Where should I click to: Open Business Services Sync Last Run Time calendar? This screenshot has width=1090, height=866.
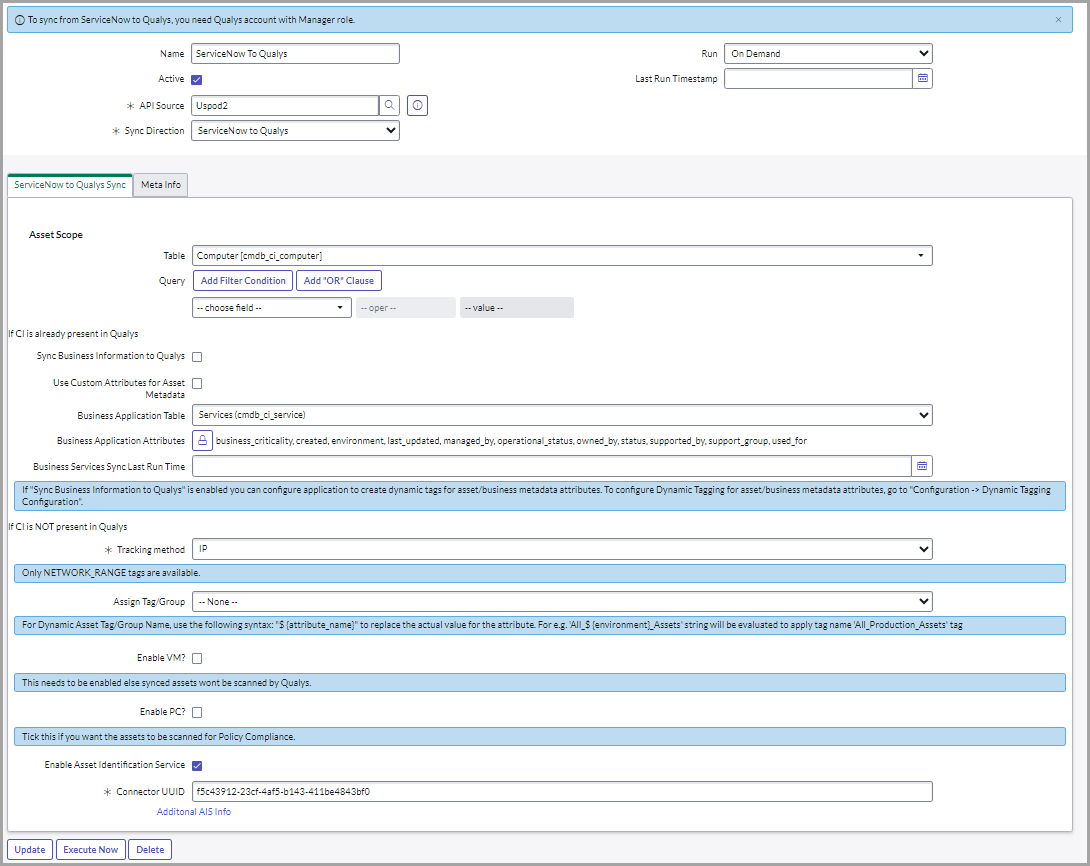[x=922, y=465]
